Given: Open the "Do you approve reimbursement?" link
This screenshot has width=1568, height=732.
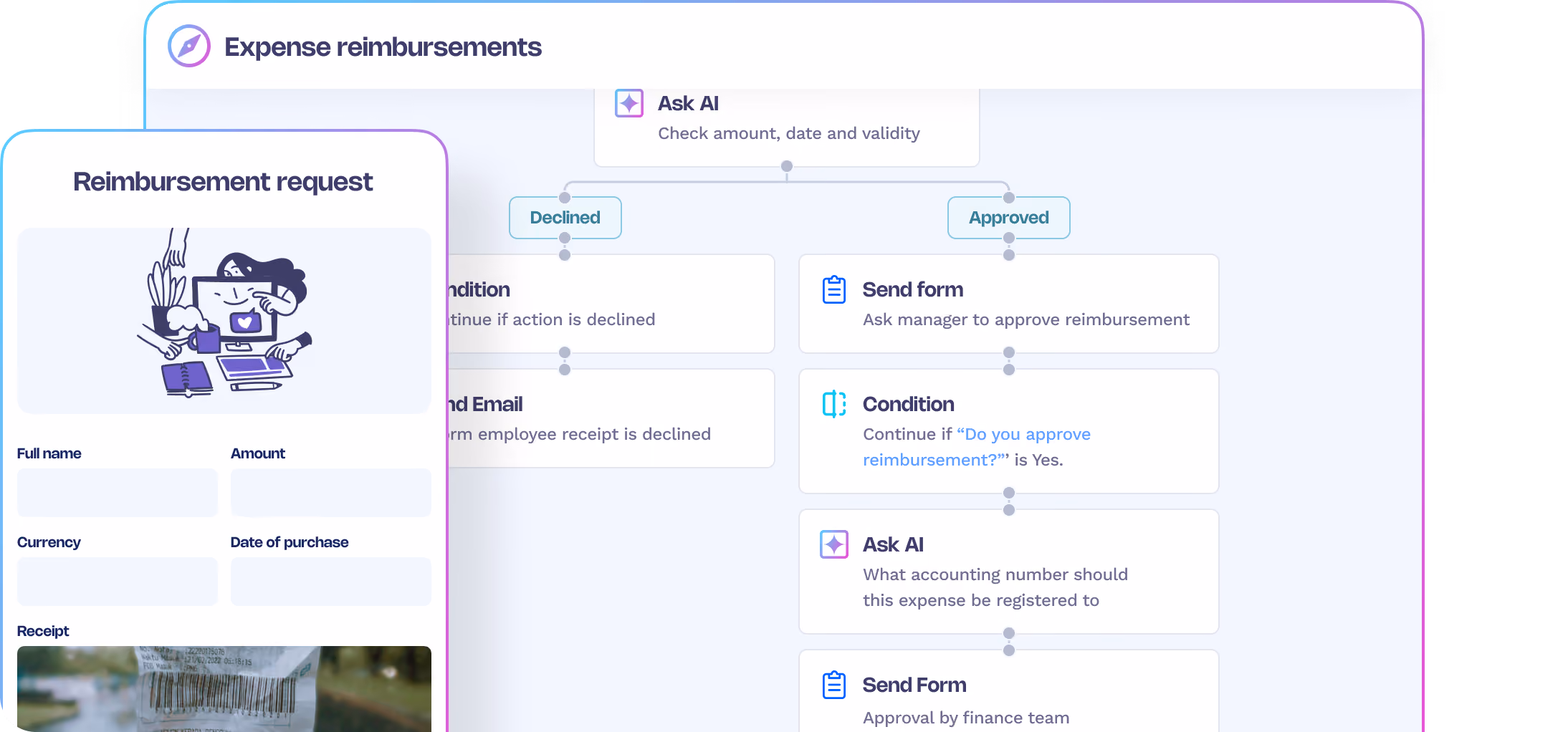Looking at the screenshot, I should [977, 447].
